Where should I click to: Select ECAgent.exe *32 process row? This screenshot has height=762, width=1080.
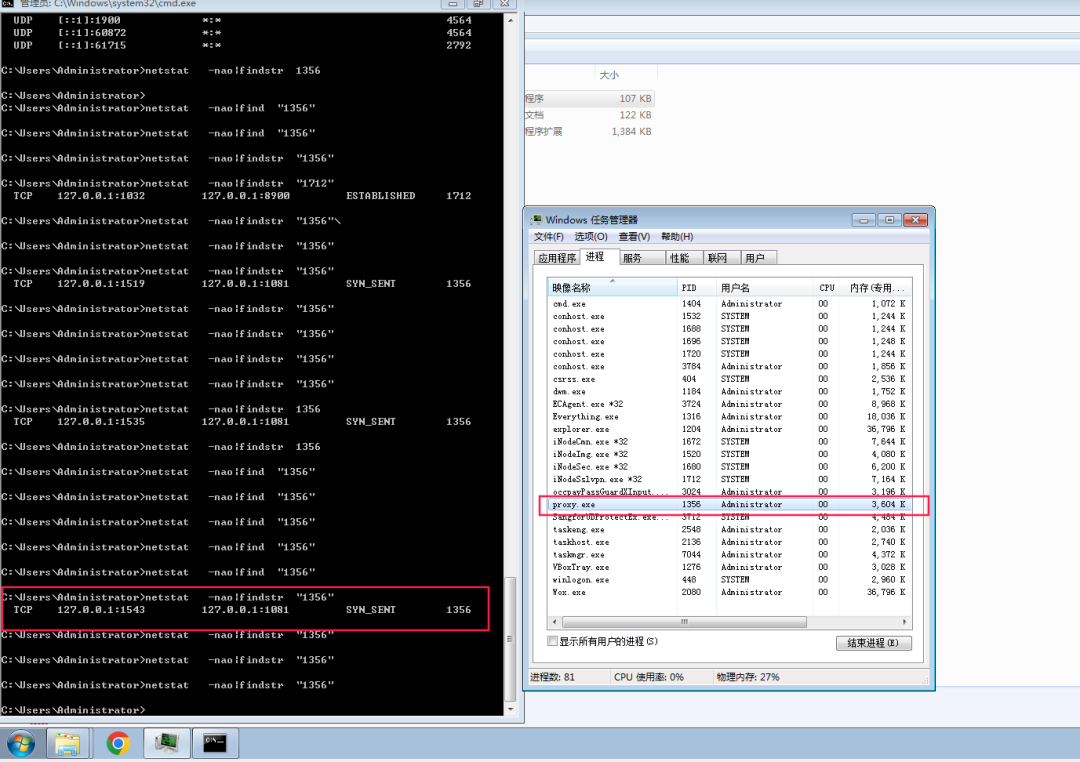point(730,404)
